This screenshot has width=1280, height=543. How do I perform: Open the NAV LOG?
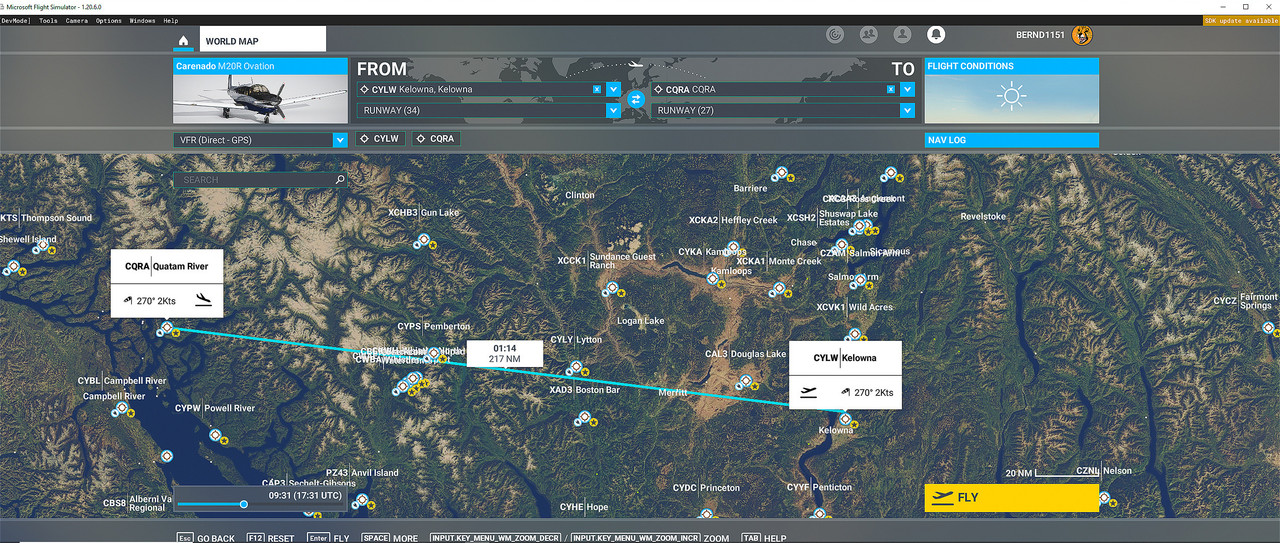click(x=1011, y=140)
